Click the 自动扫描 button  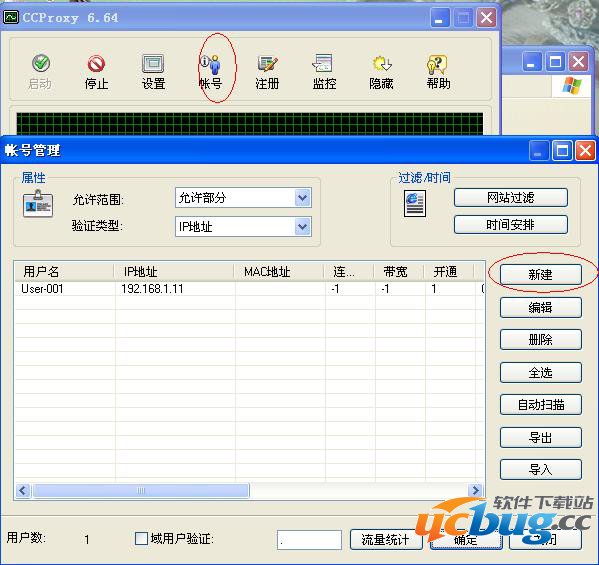pos(541,405)
